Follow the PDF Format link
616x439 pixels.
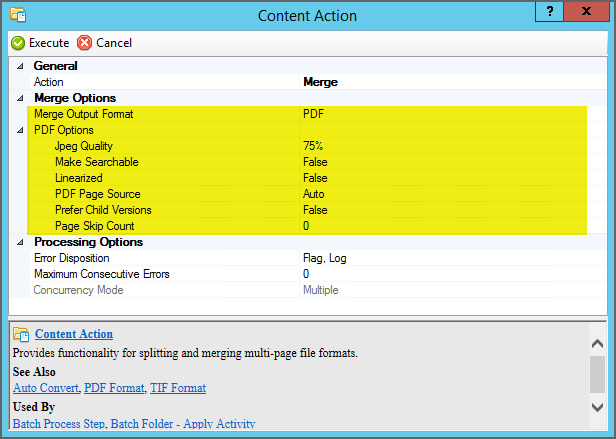point(114,388)
